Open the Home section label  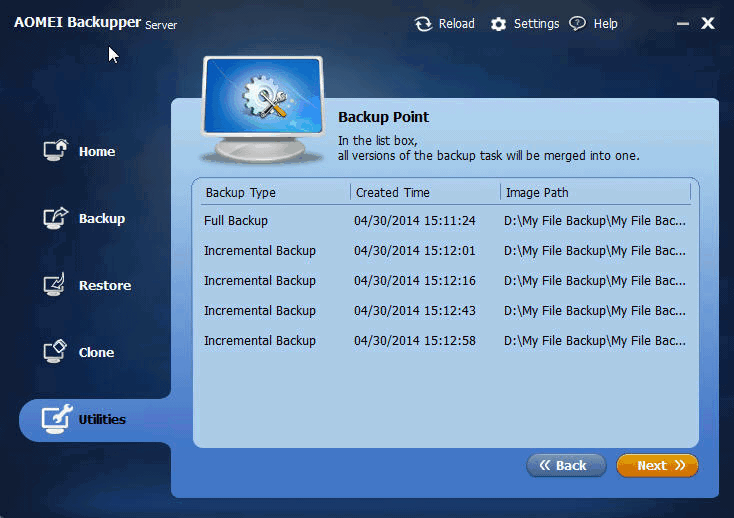(97, 152)
